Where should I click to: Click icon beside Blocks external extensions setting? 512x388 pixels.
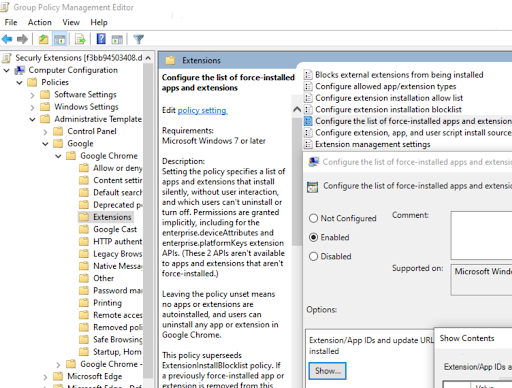pos(308,75)
